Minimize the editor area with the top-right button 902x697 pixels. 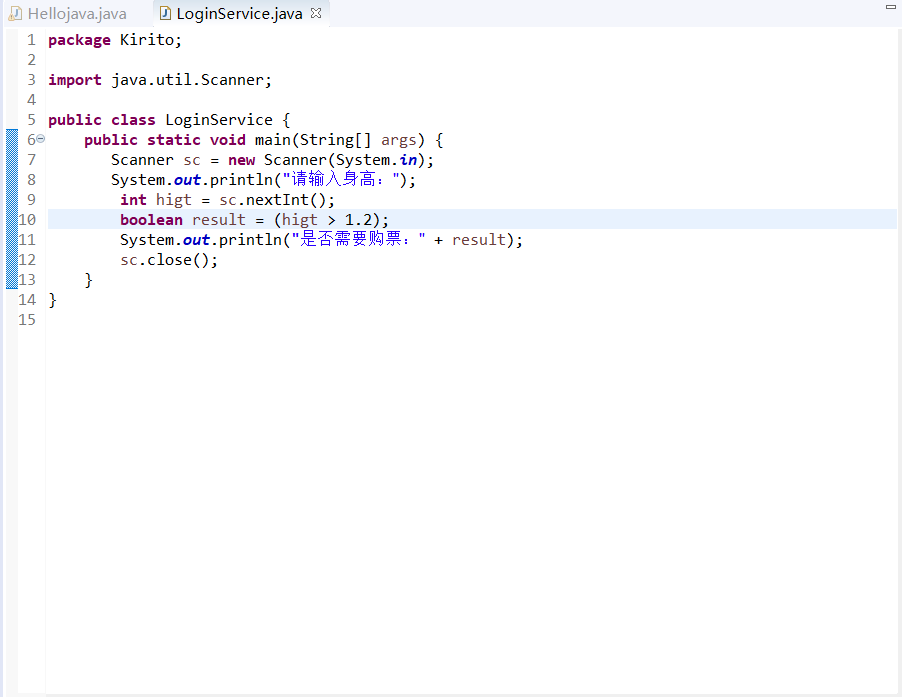pos(890,7)
